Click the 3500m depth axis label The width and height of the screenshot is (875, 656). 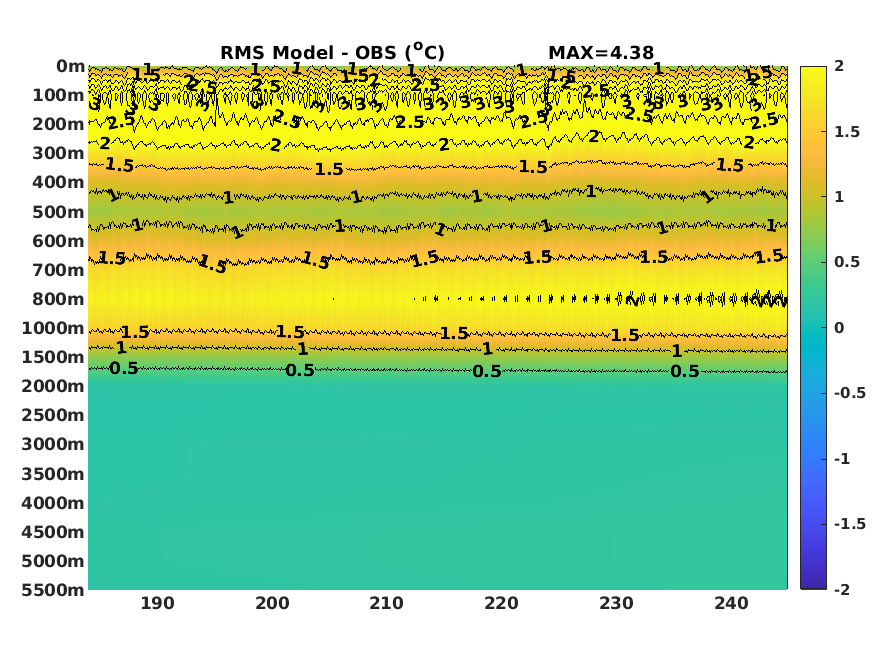[x=54, y=475]
